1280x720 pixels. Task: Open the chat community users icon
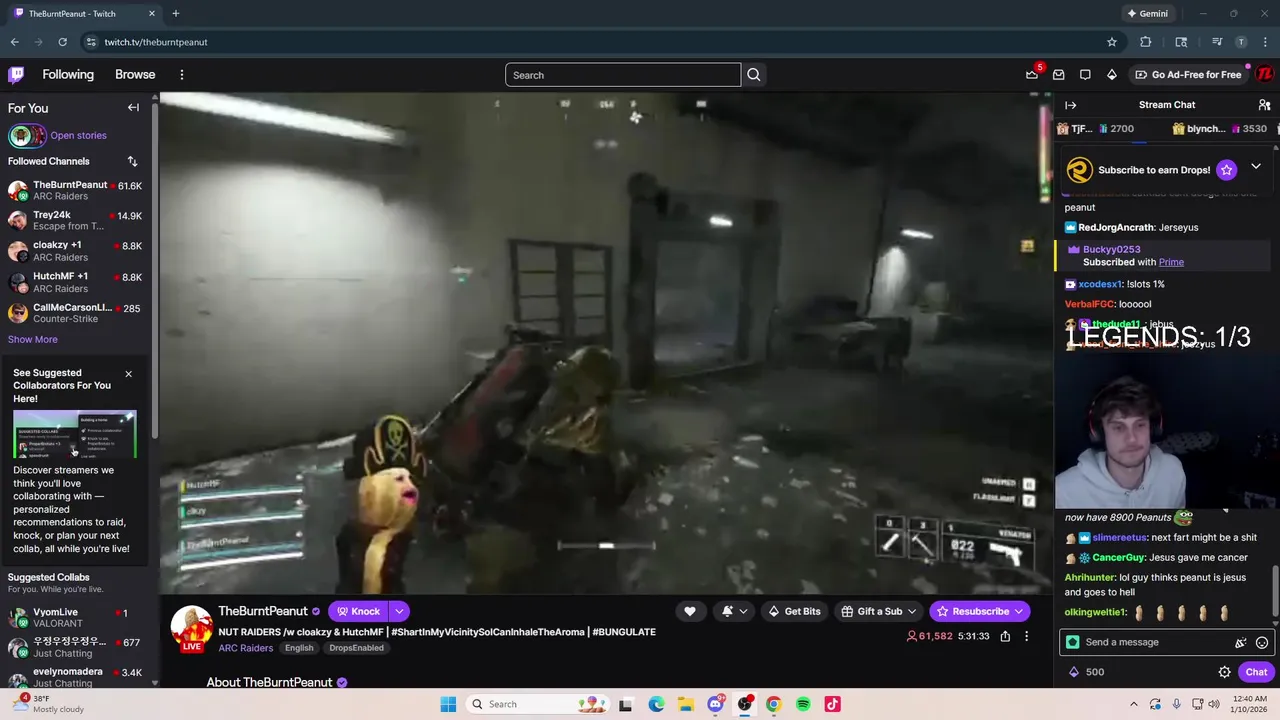[x=1264, y=105]
